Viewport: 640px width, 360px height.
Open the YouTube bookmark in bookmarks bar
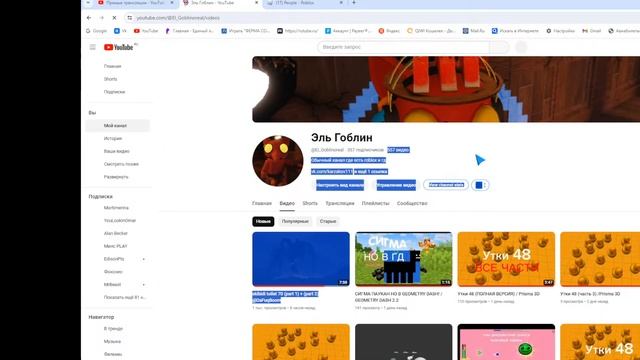(x=146, y=31)
